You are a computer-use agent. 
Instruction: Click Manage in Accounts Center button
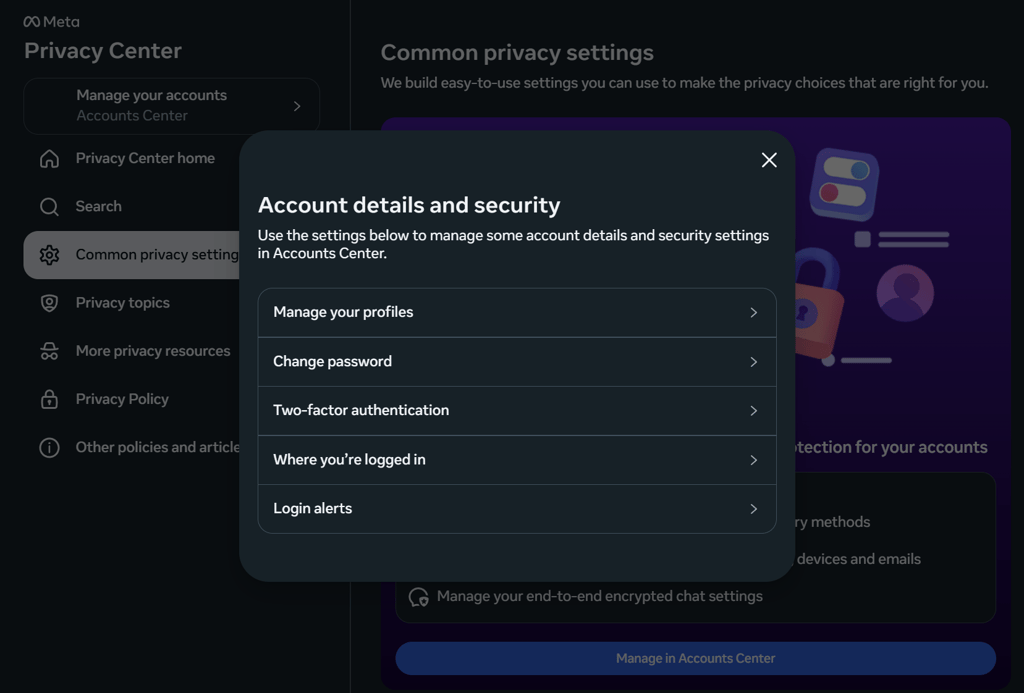pos(696,658)
